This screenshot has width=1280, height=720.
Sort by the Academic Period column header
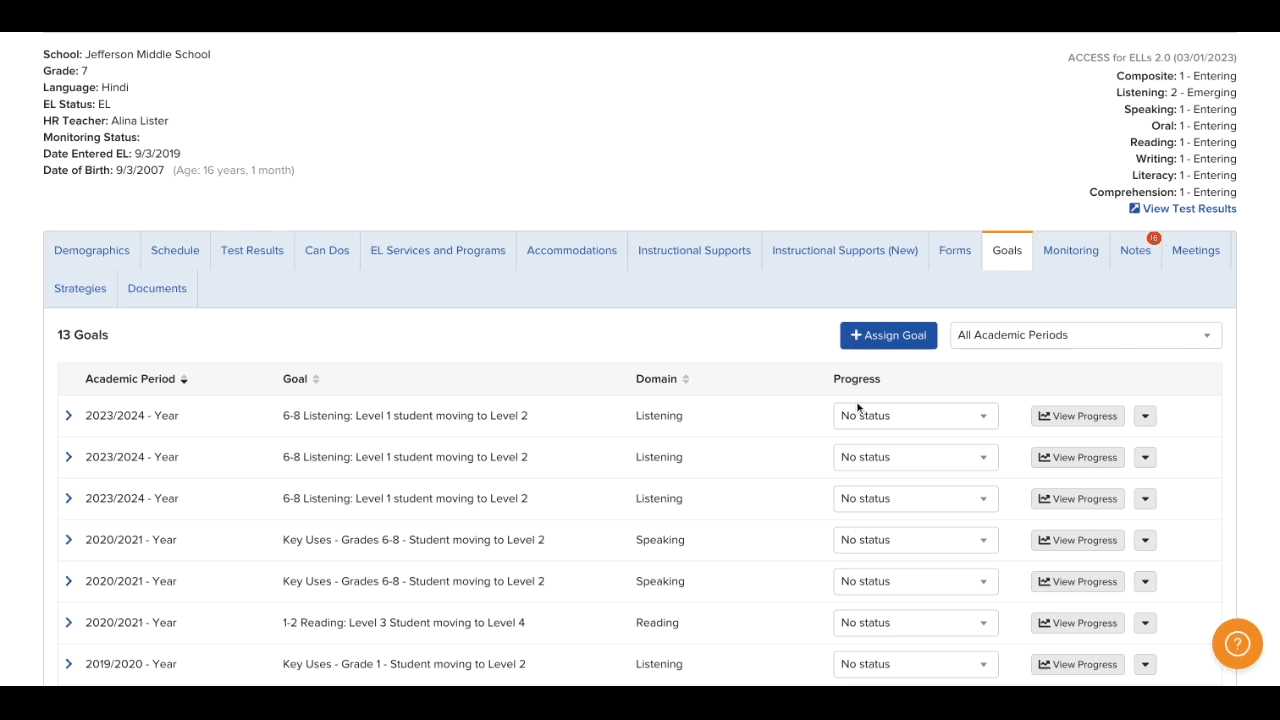pyautogui.click(x=136, y=379)
